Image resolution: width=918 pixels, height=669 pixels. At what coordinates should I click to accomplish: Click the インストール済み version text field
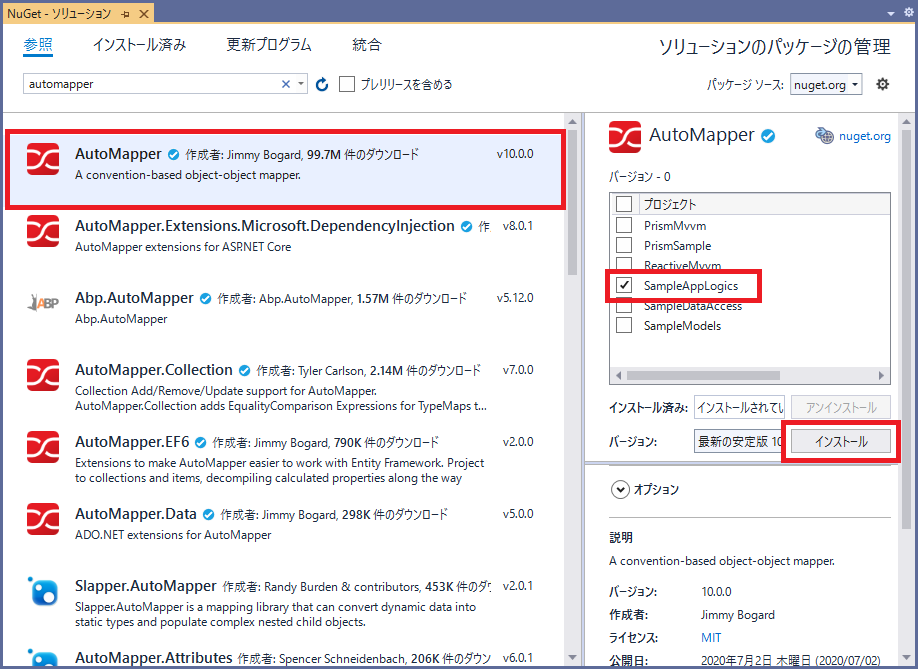(x=739, y=407)
